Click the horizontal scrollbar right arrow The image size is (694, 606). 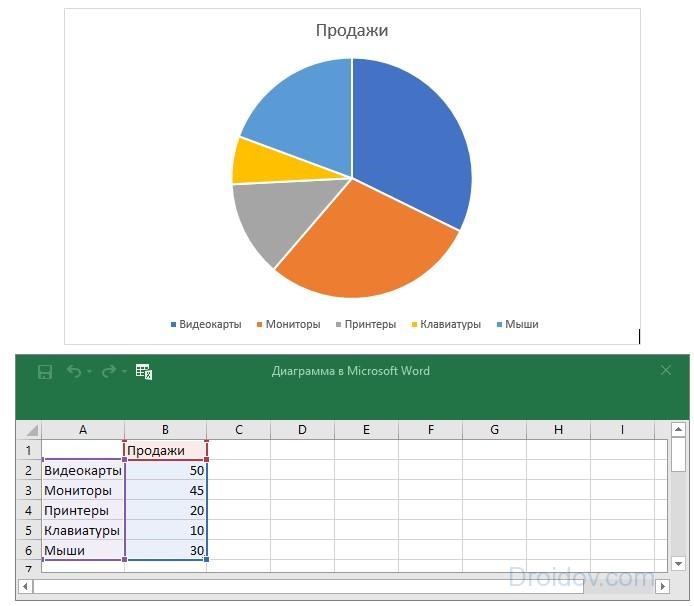coord(663,587)
